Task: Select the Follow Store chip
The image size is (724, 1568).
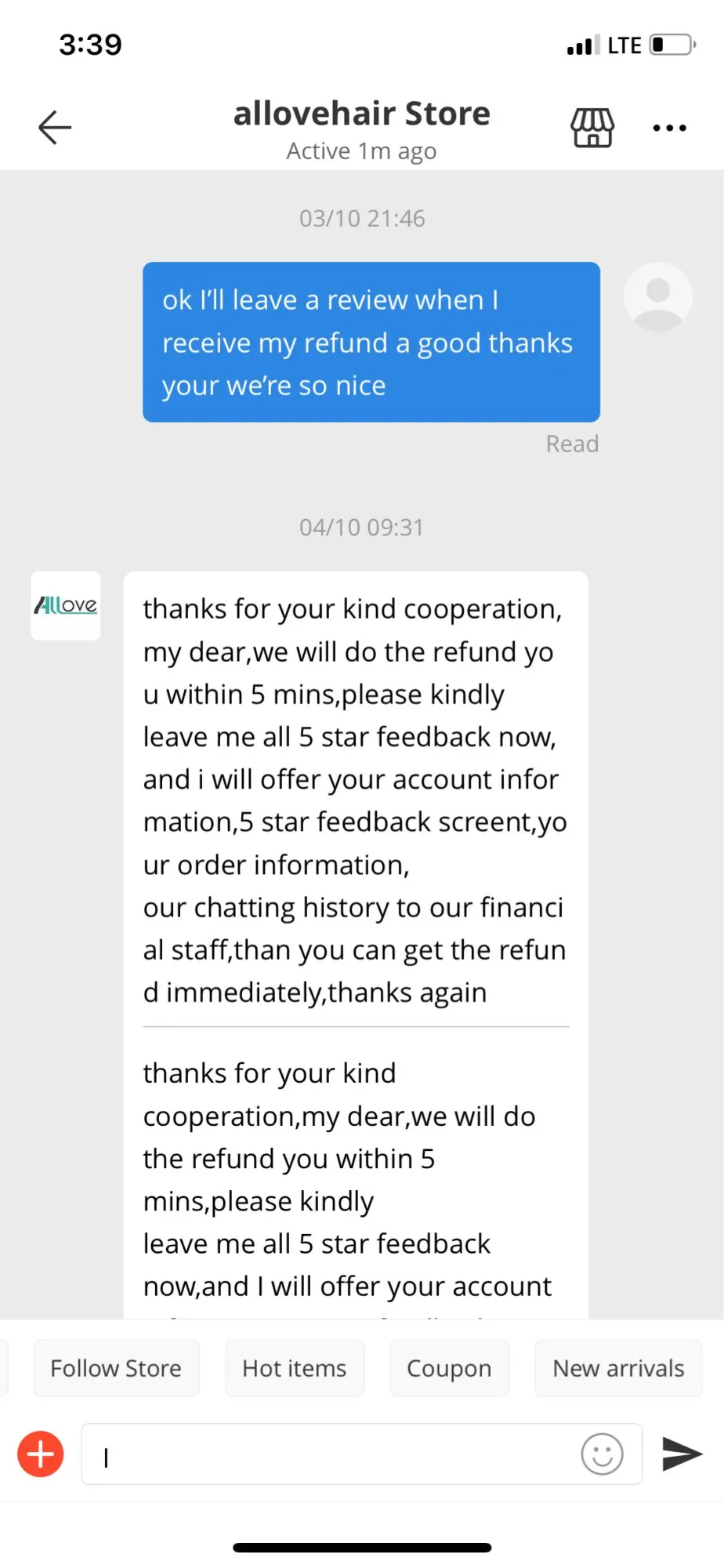Action: (116, 1368)
